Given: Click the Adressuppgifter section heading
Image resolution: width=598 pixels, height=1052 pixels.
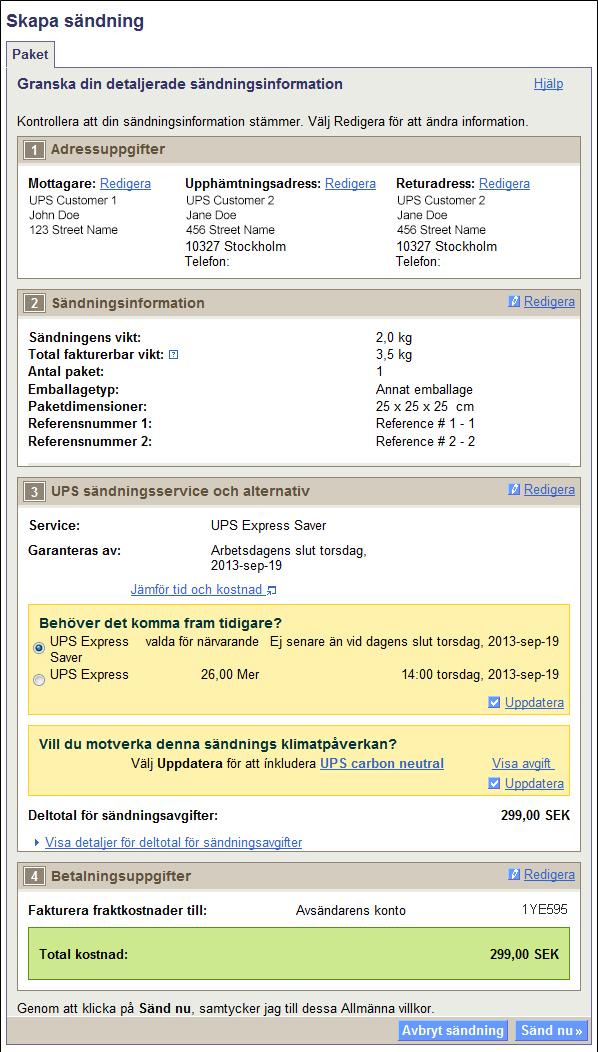Looking at the screenshot, I should (107, 150).
